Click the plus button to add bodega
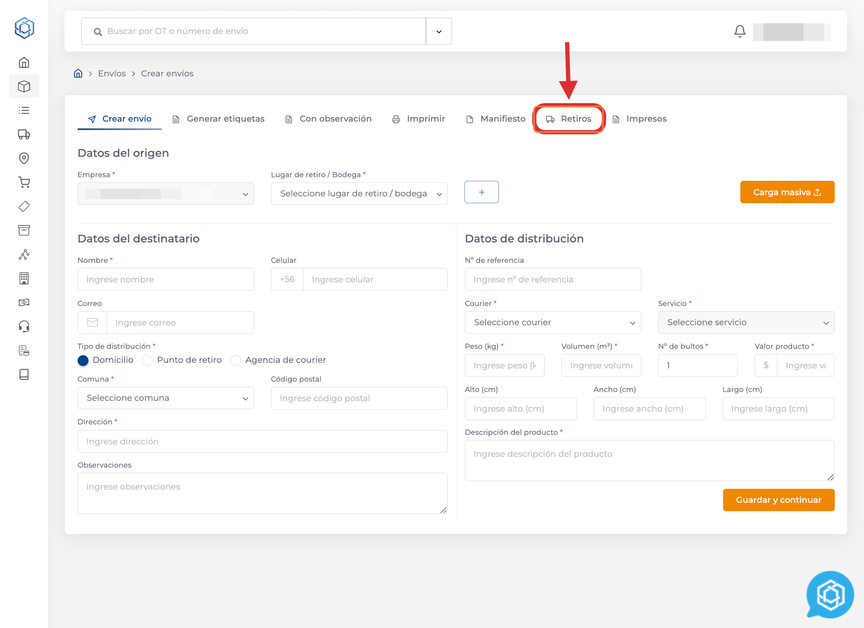Screen dimensions: 864x628 pyautogui.click(x=481, y=192)
